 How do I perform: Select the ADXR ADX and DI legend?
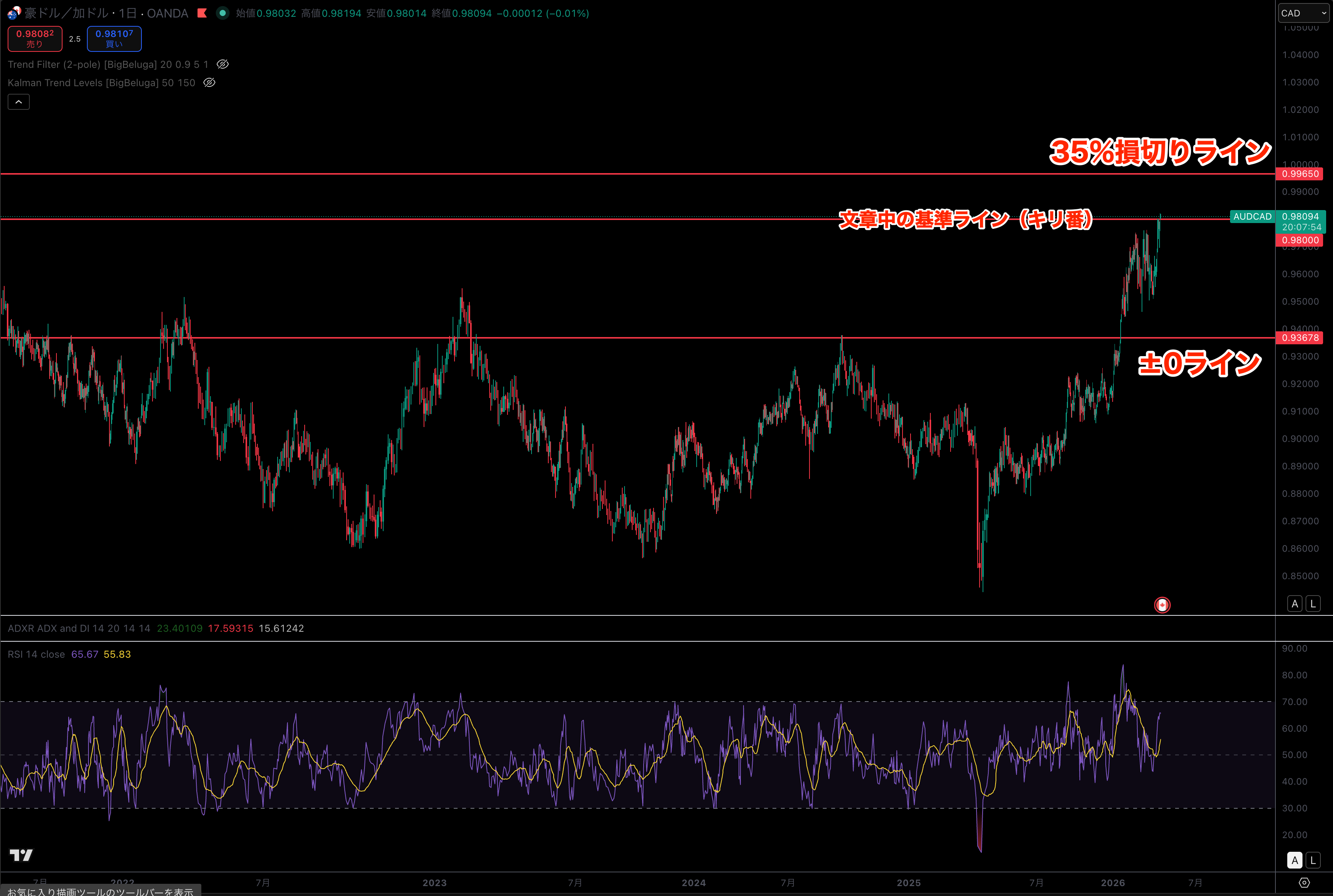[x=79, y=628]
